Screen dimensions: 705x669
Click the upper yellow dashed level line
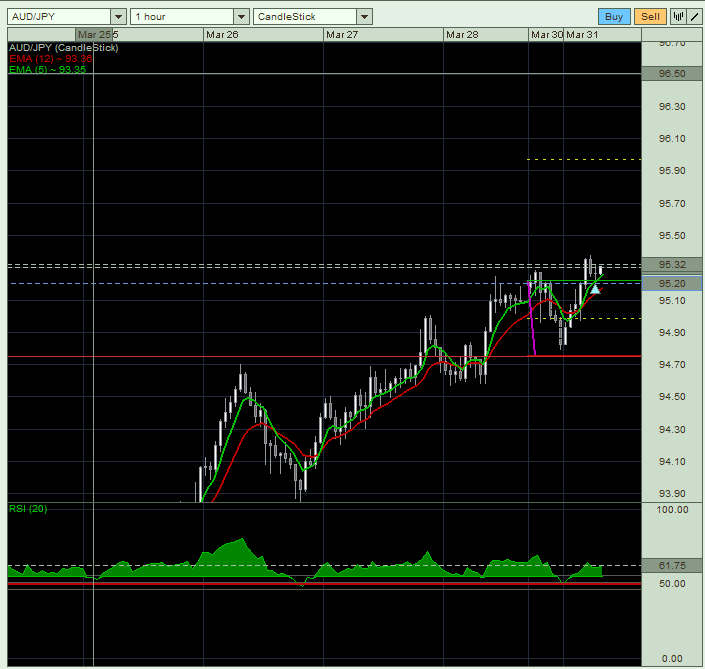584,160
